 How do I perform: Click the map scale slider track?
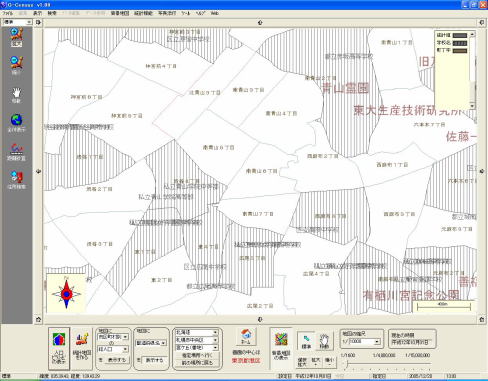(x=388, y=364)
